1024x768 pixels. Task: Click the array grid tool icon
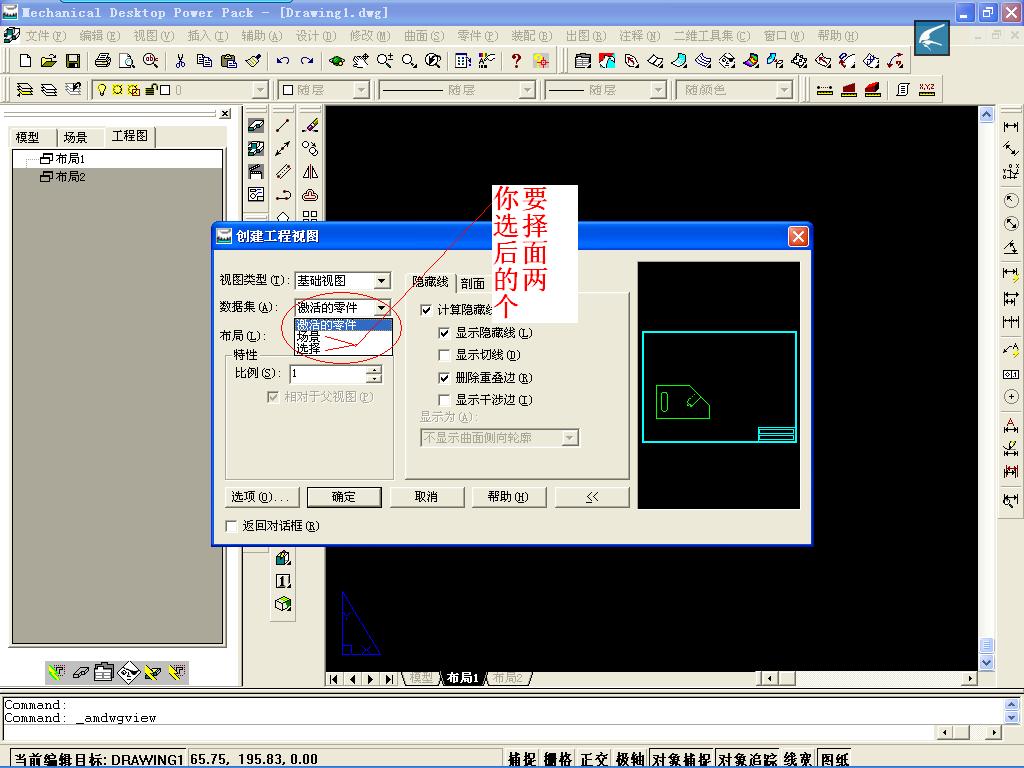[x=310, y=216]
